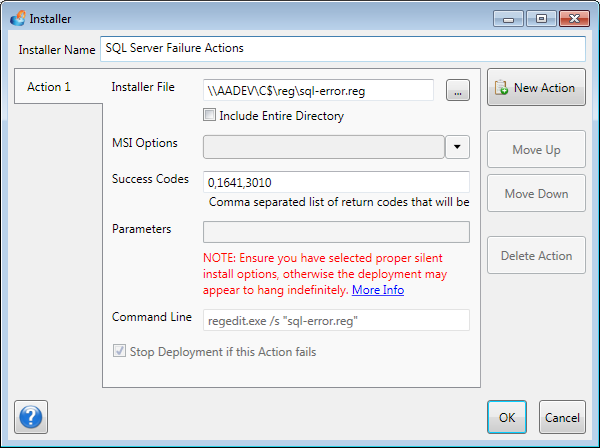
Task: Click the MSI Options label
Action: (x=145, y=143)
